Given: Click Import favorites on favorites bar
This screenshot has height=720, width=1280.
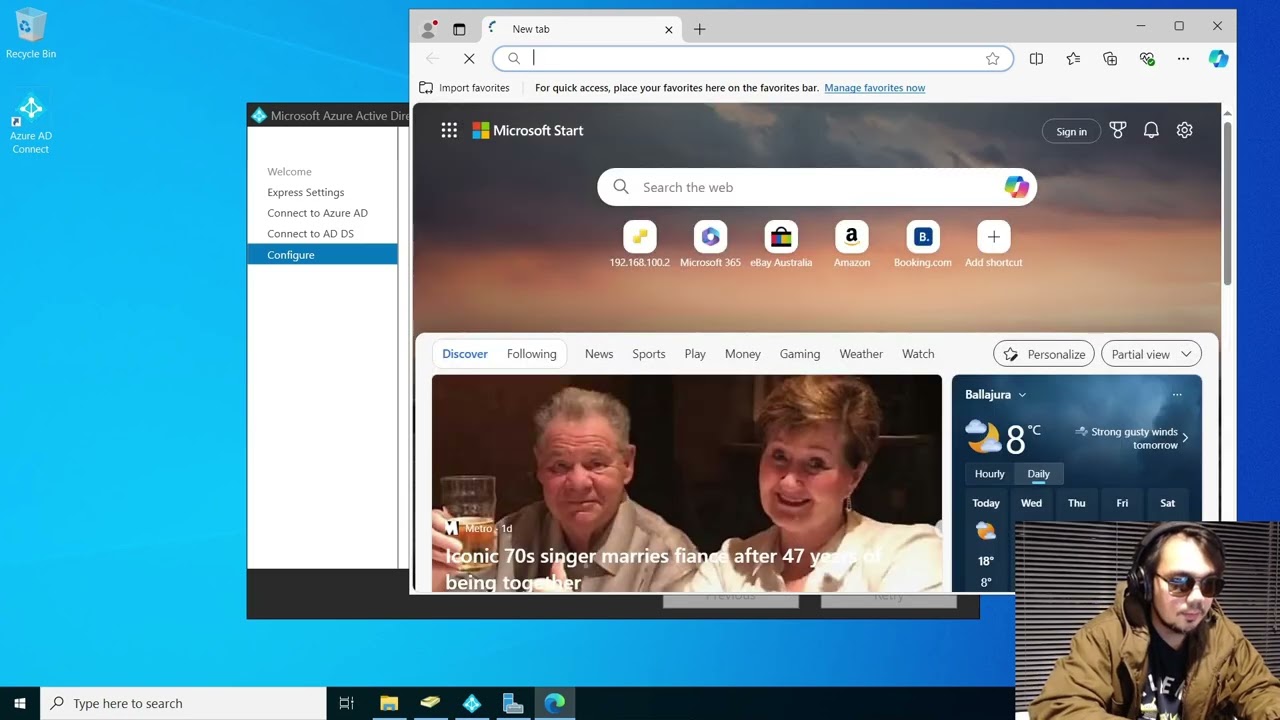Looking at the screenshot, I should pyautogui.click(x=465, y=88).
